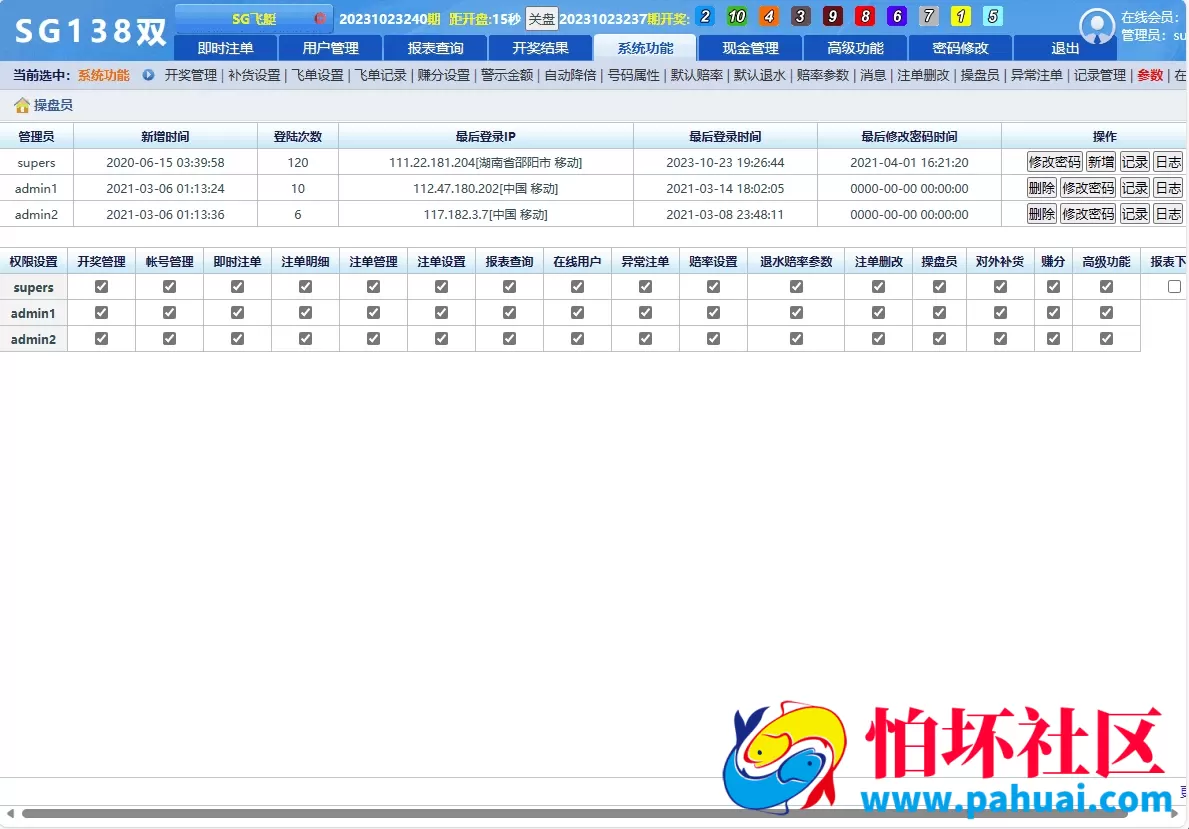Click the red dot icon on SG飞艇 tab
The width and height of the screenshot is (1189, 829).
pos(320,18)
